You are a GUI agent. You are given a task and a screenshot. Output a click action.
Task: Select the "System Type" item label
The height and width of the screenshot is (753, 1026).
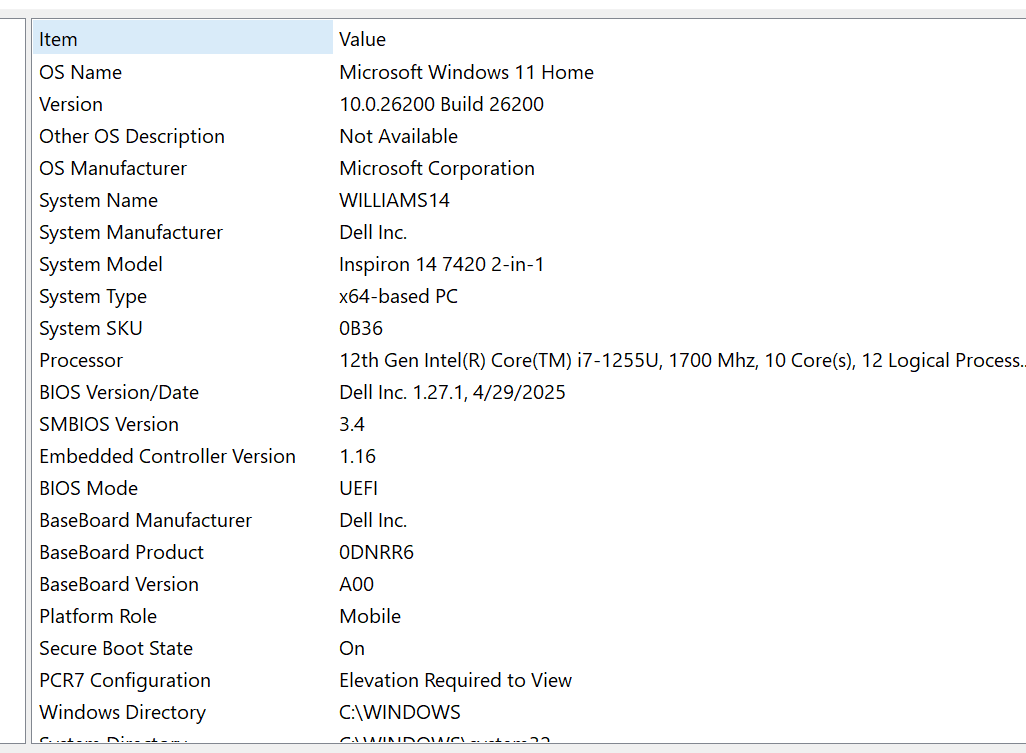(x=93, y=296)
